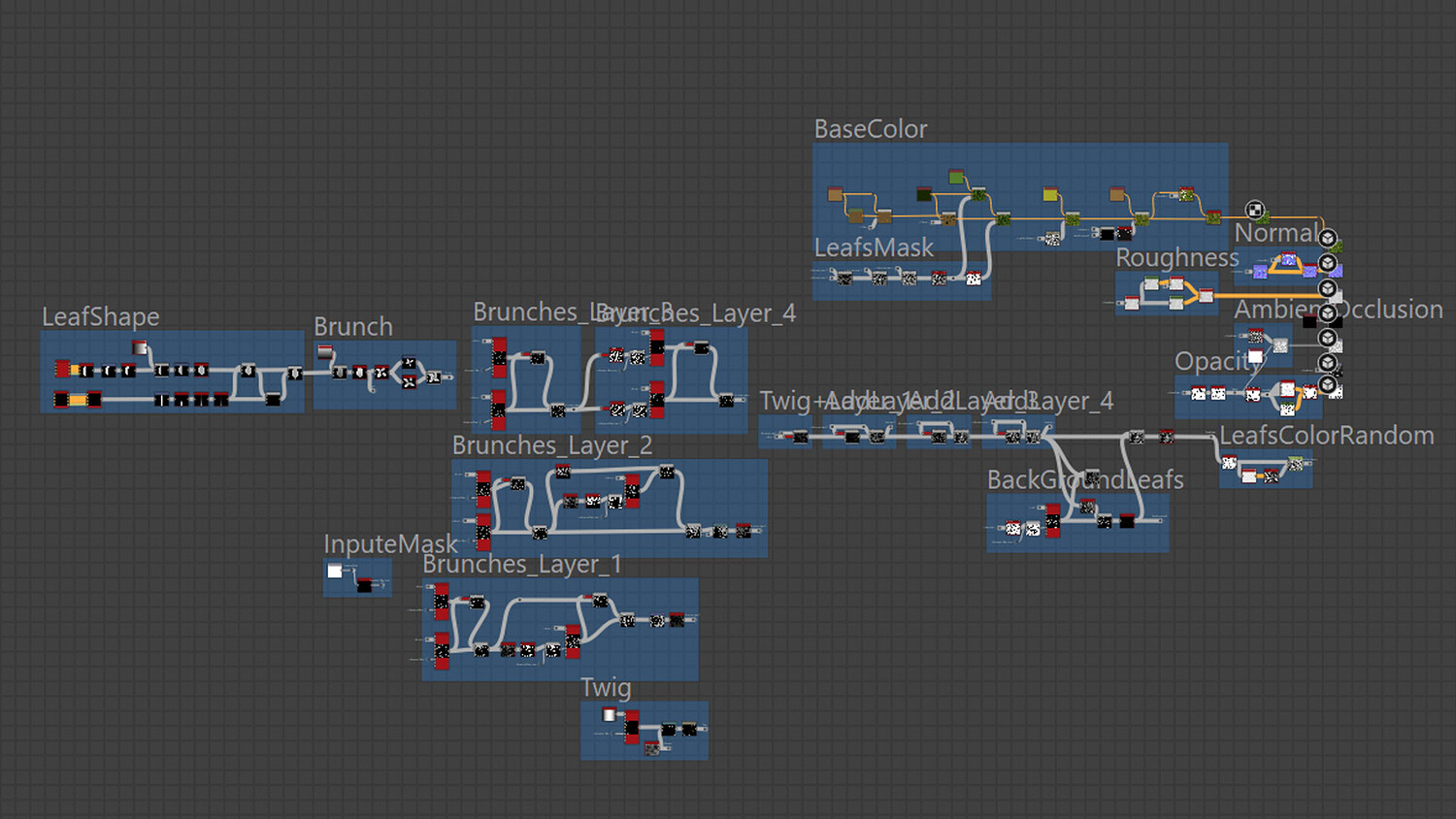The image size is (1456, 819).
Task: Click the LeafsColorRandom frame title
Action: (x=1327, y=436)
